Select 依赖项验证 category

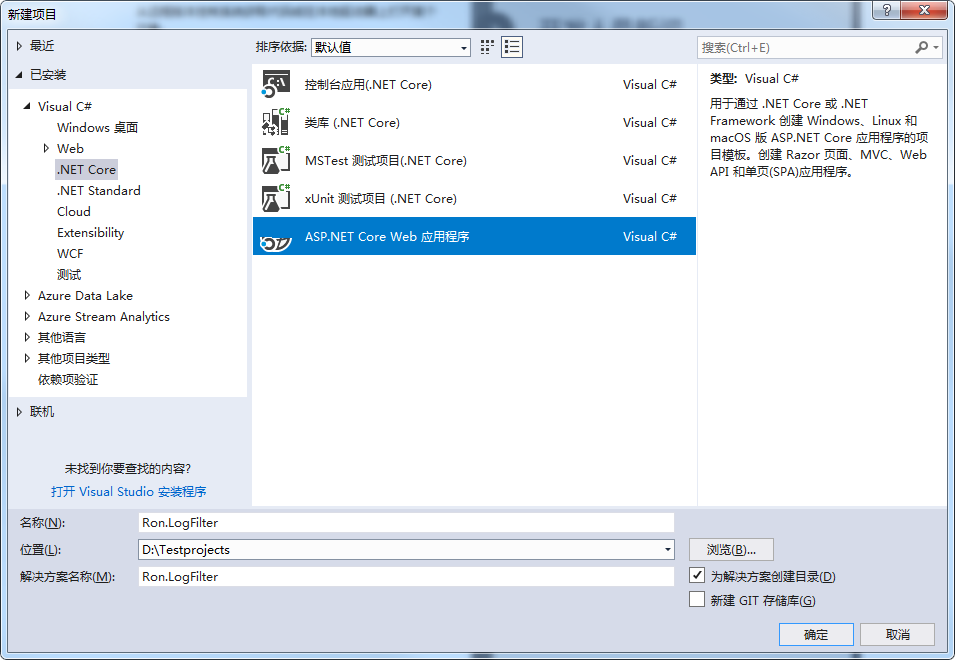click(68, 380)
